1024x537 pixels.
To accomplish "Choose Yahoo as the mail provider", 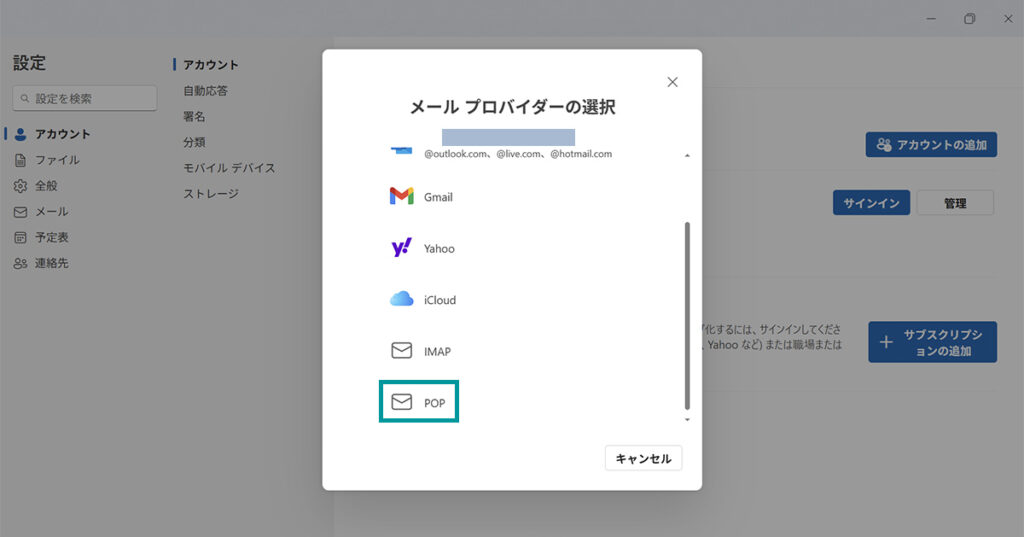I will 423,248.
